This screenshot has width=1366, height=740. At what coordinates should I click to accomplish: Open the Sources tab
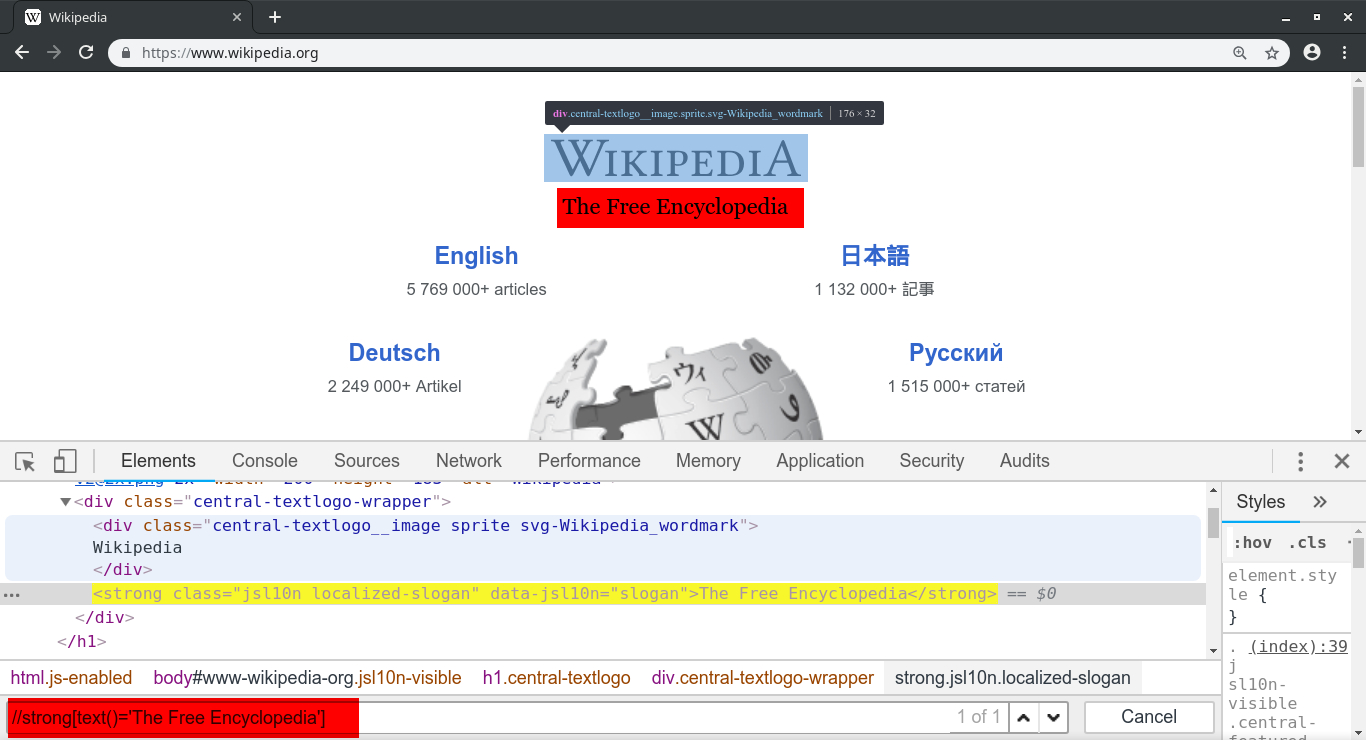click(x=367, y=461)
